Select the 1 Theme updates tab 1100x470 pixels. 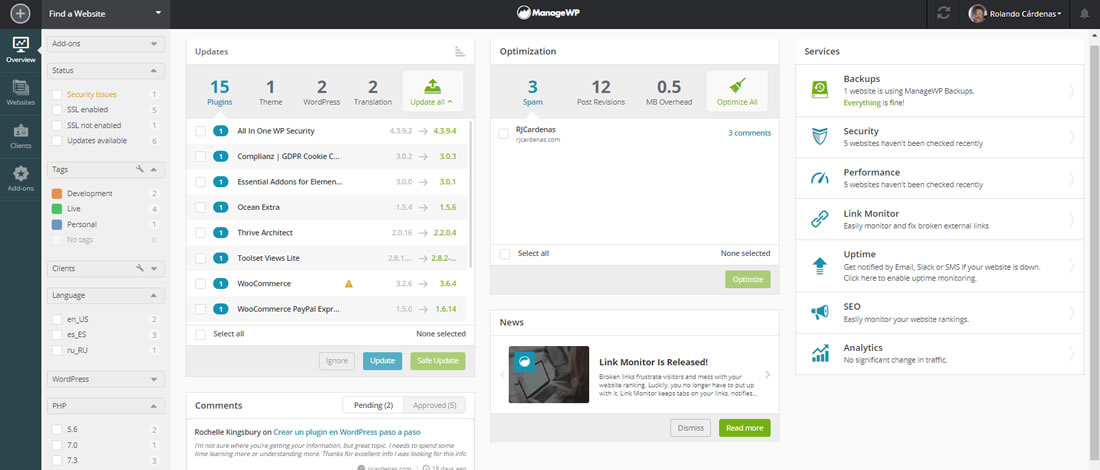(x=270, y=92)
